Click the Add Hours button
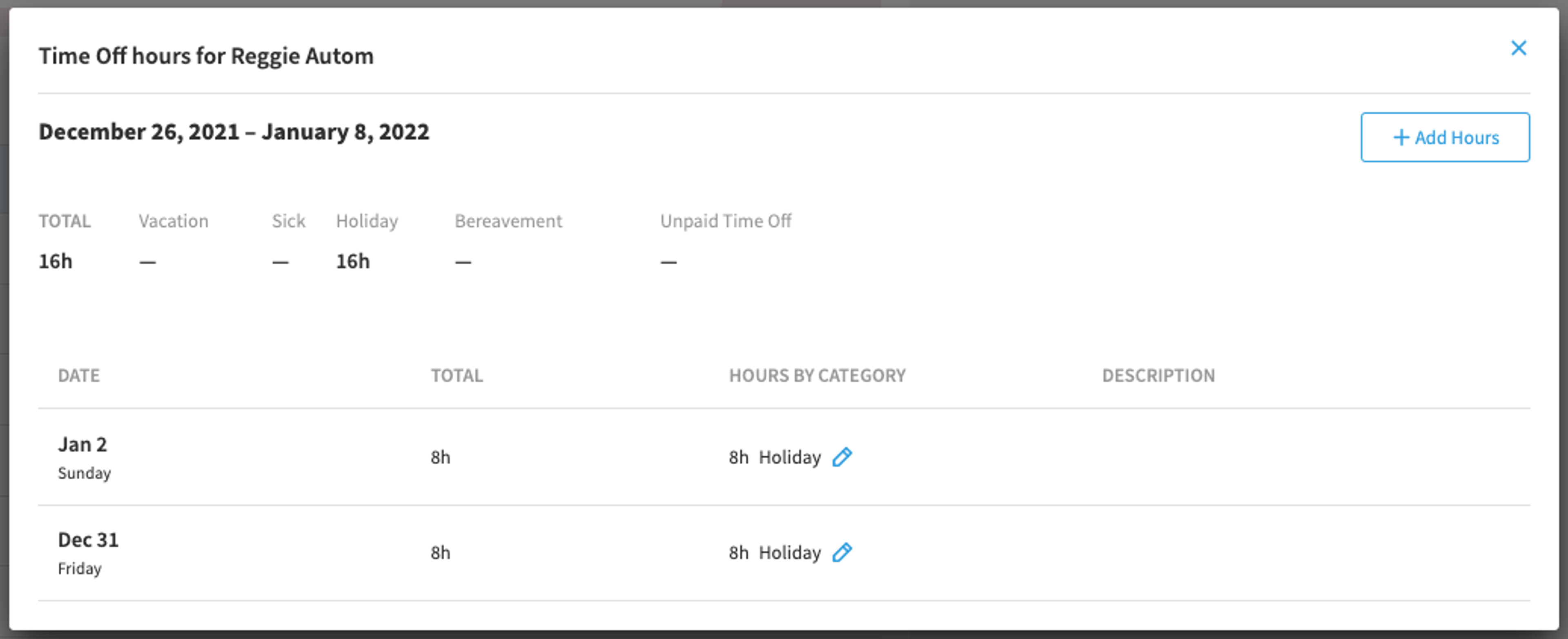Image resolution: width=1568 pixels, height=639 pixels. point(1445,137)
